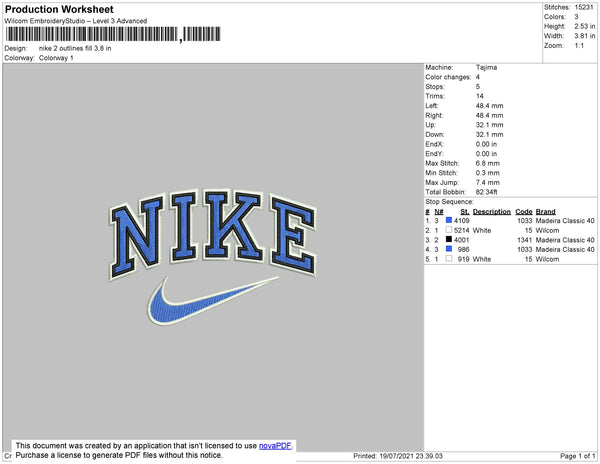
Task: Click the white swatch for stop 2
Action: click(x=449, y=230)
